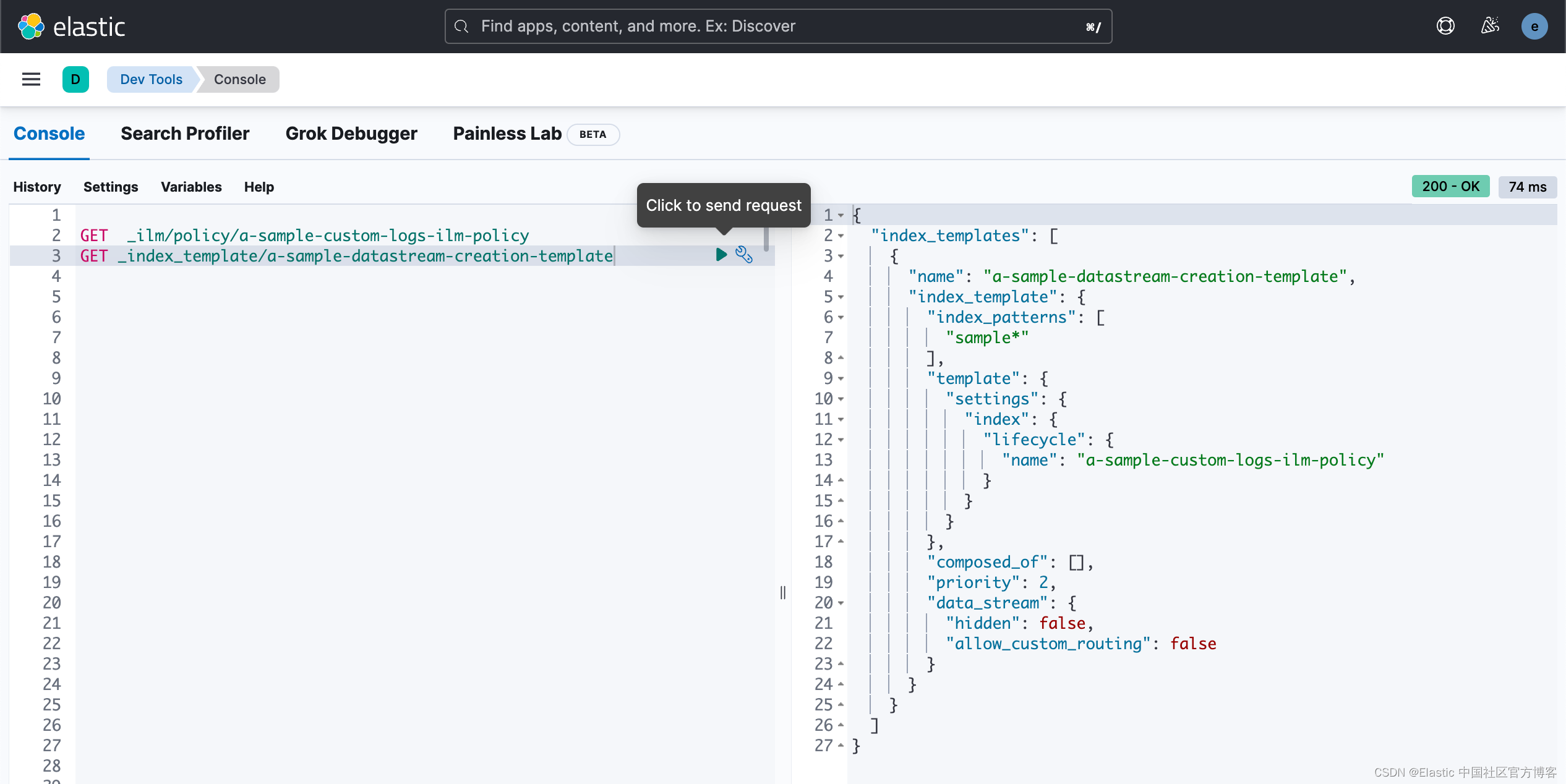1566x784 pixels.
Task: Collapse the data_stream block at line 20
Action: click(841, 603)
